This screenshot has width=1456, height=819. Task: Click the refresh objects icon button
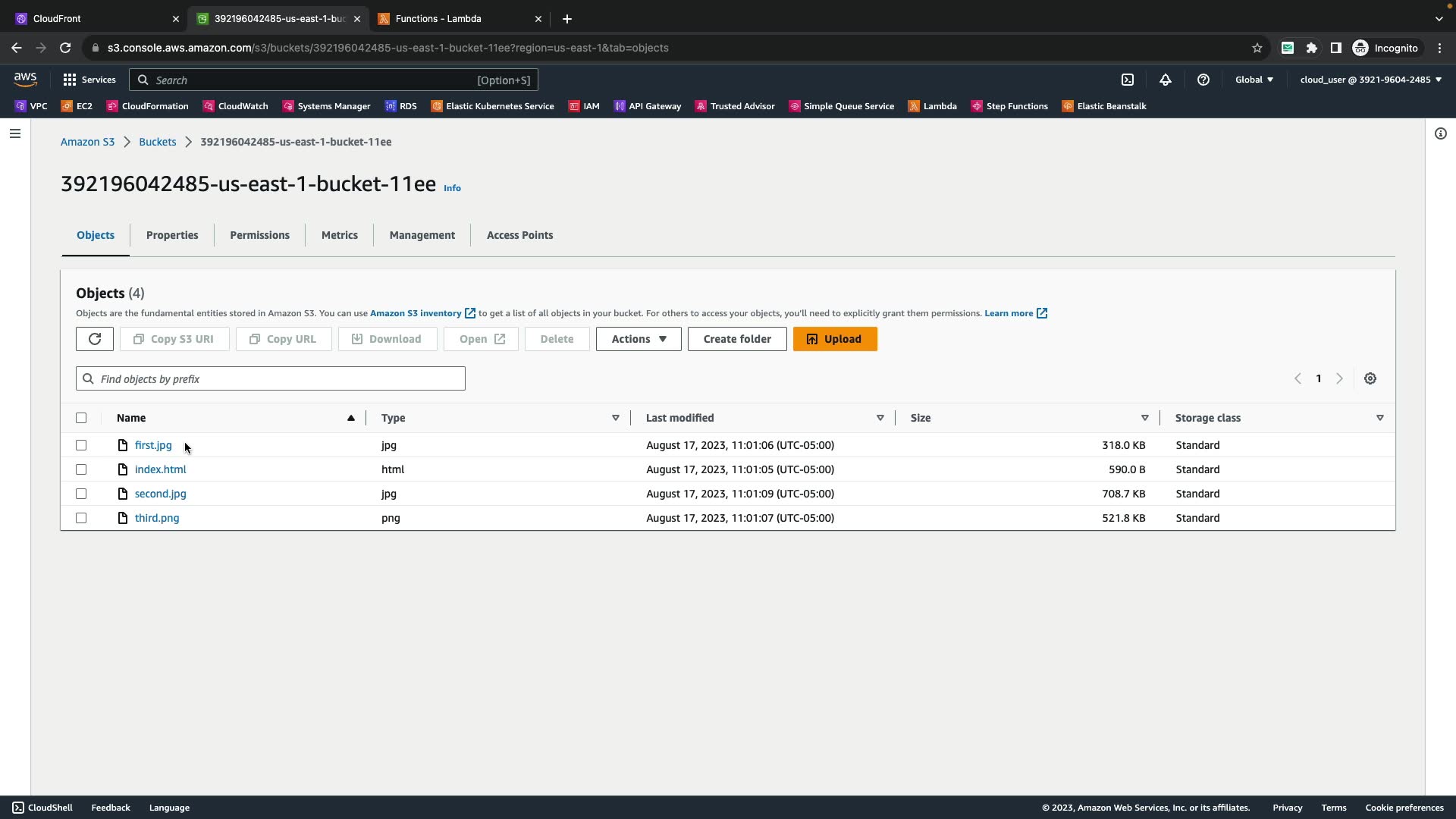(95, 339)
